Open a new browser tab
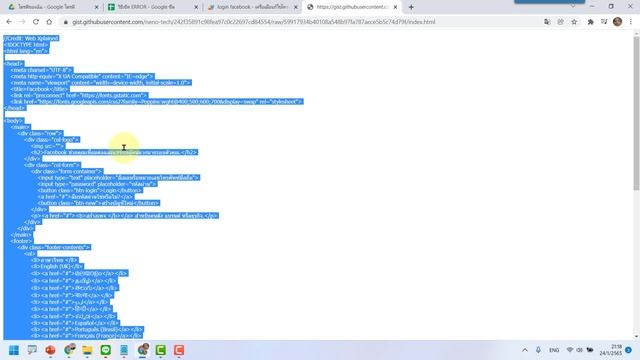 pyautogui.click(x=411, y=7)
